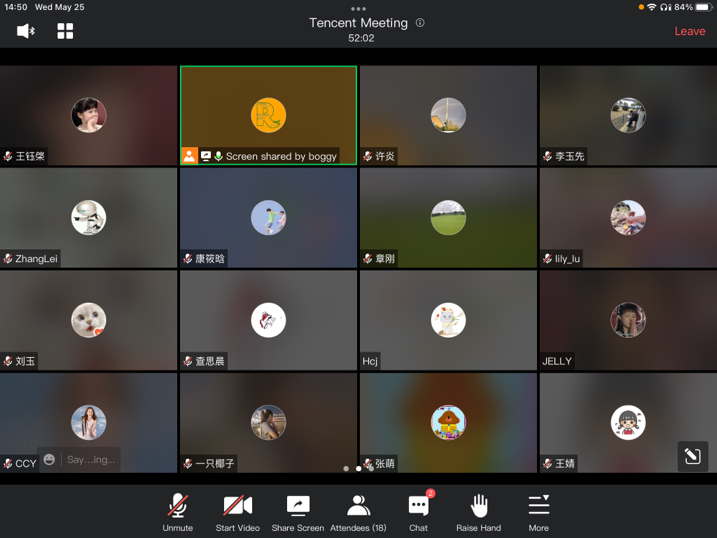The height and width of the screenshot is (538, 717).
Task: Raise Hand in the meeting
Action: coord(478,512)
